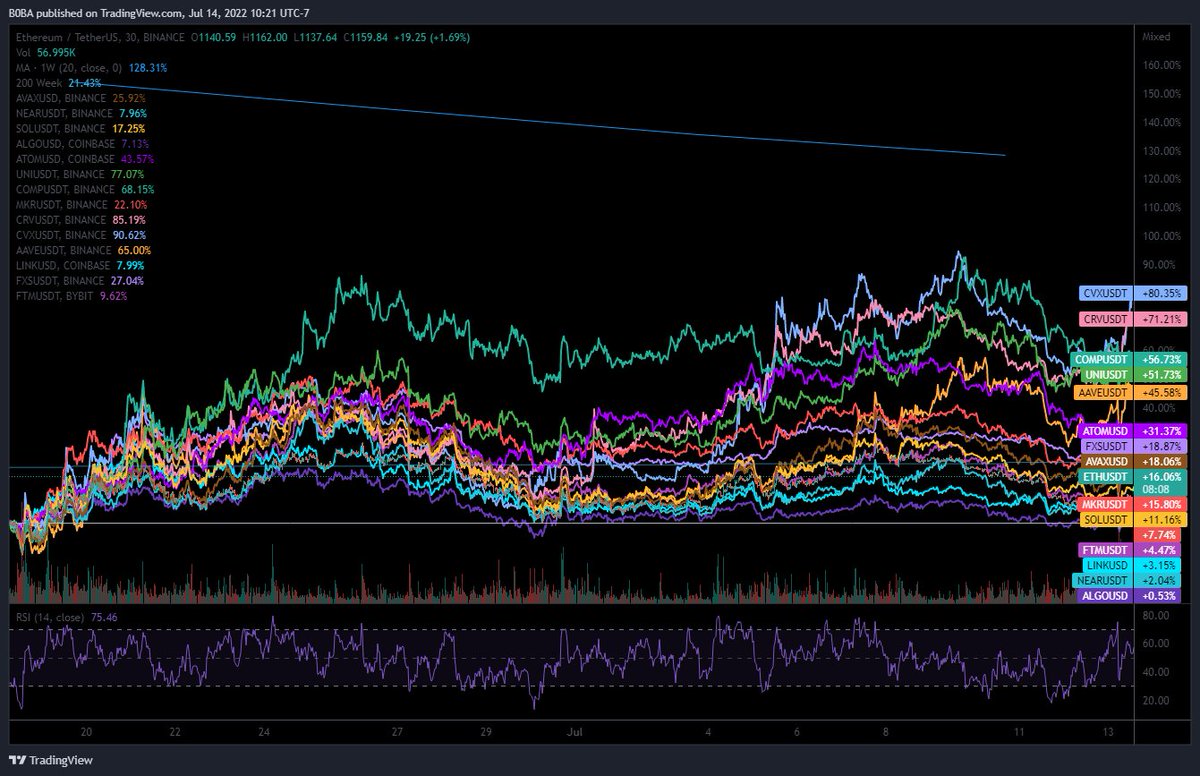This screenshot has height=776, width=1200.
Task: Click ATOMUSD, COINBASE 43.57% in the legend
Action: coord(85,159)
